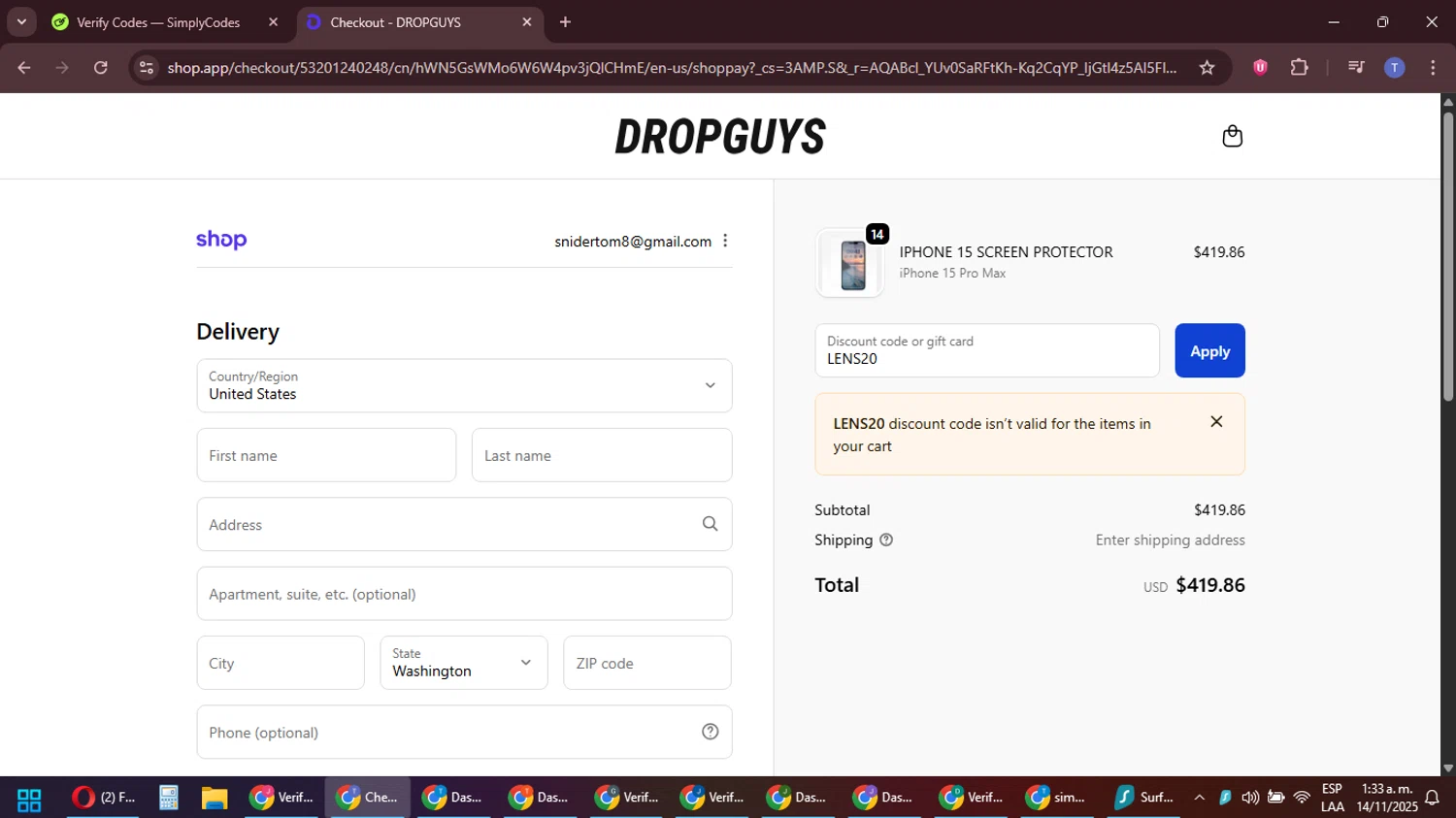Open the red shield extension icon

tap(1260, 67)
